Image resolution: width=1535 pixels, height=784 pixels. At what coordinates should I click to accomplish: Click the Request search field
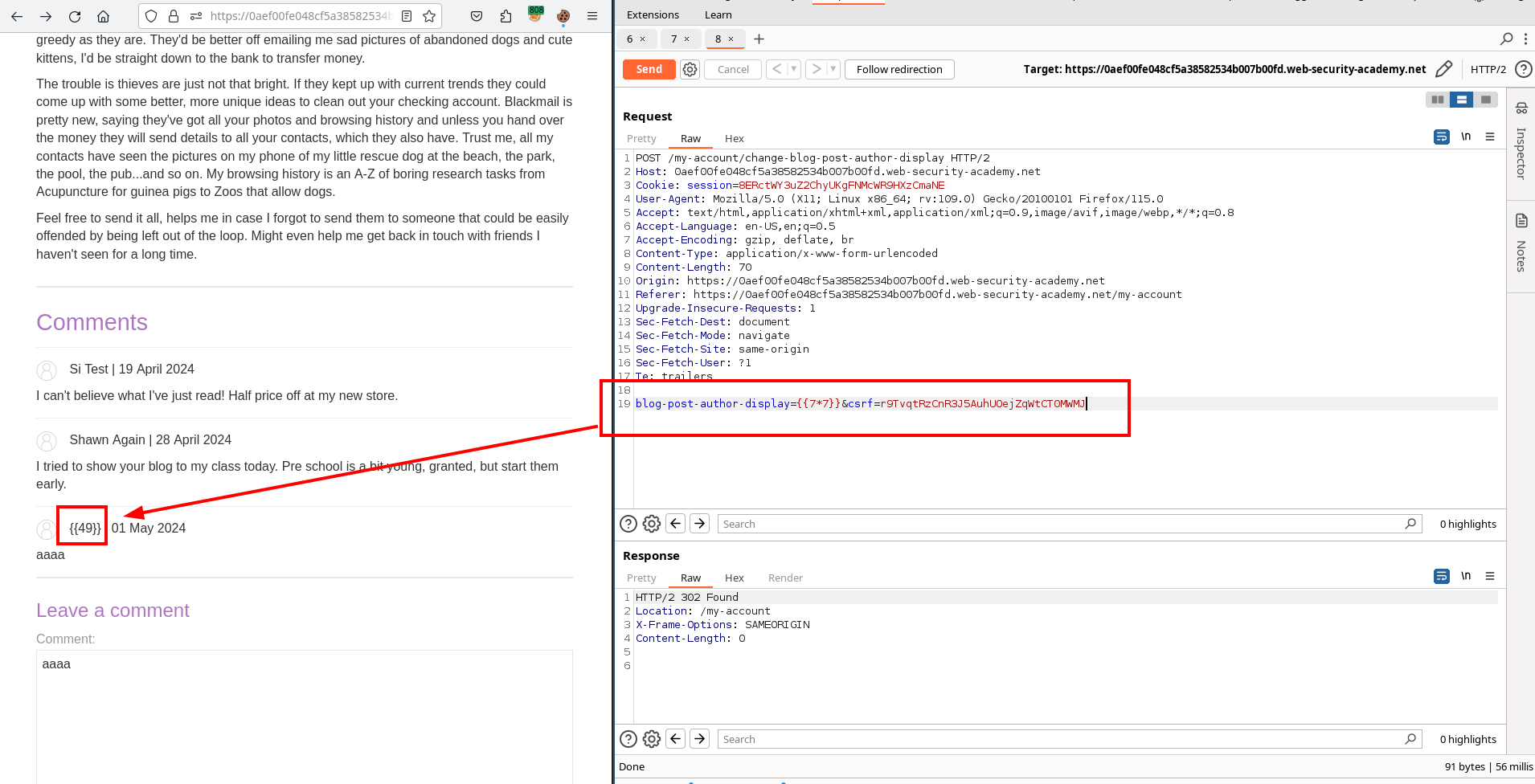click(1069, 524)
